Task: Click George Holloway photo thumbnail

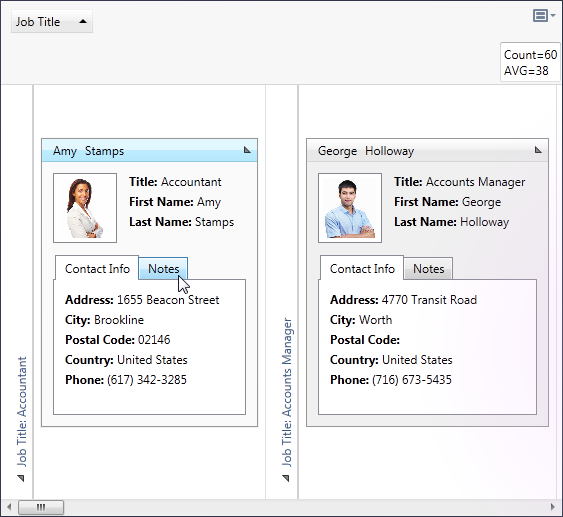Action: 350,208
